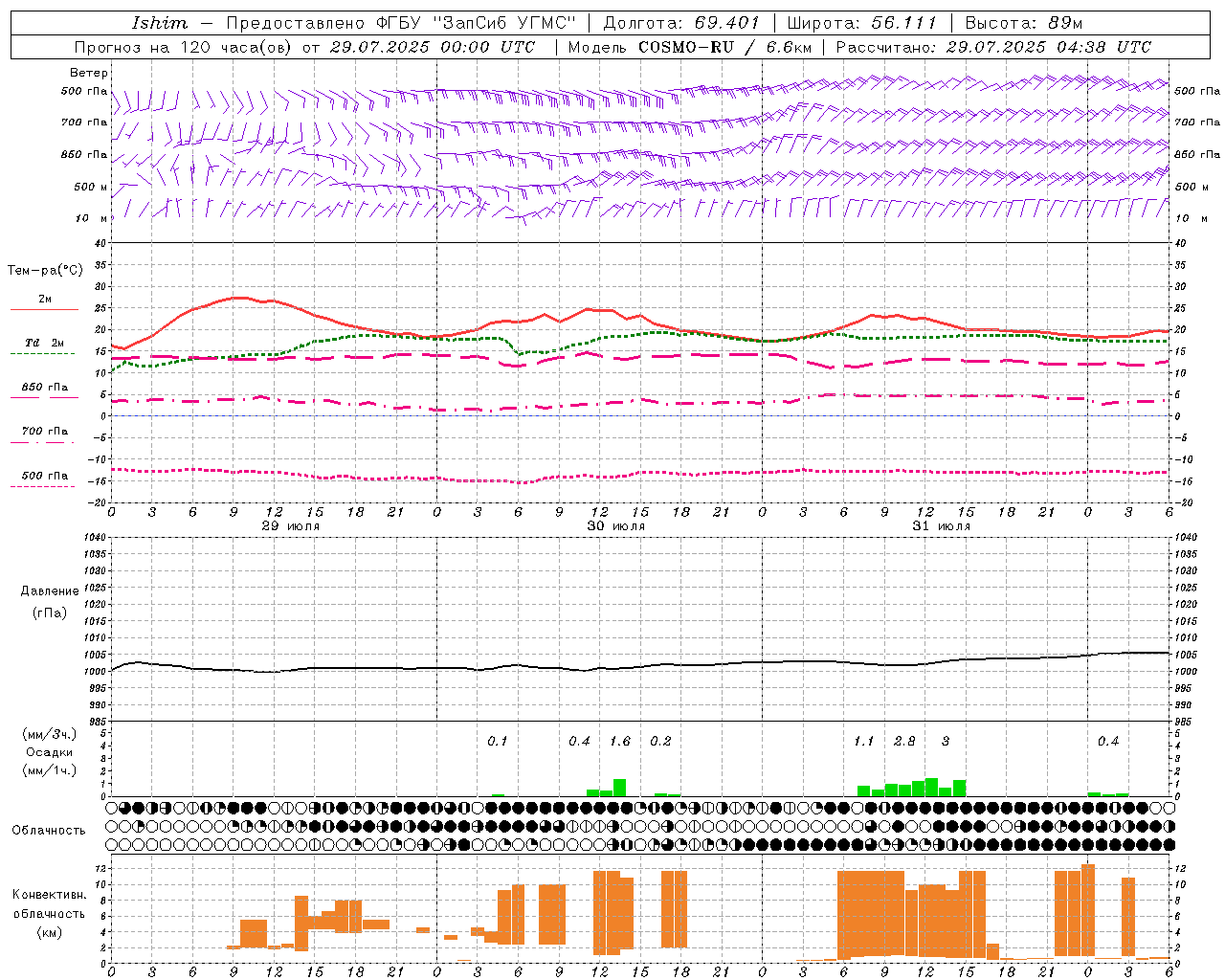
Task: Click the elevation label "Высота: 89м"
Action: [1023, 23]
